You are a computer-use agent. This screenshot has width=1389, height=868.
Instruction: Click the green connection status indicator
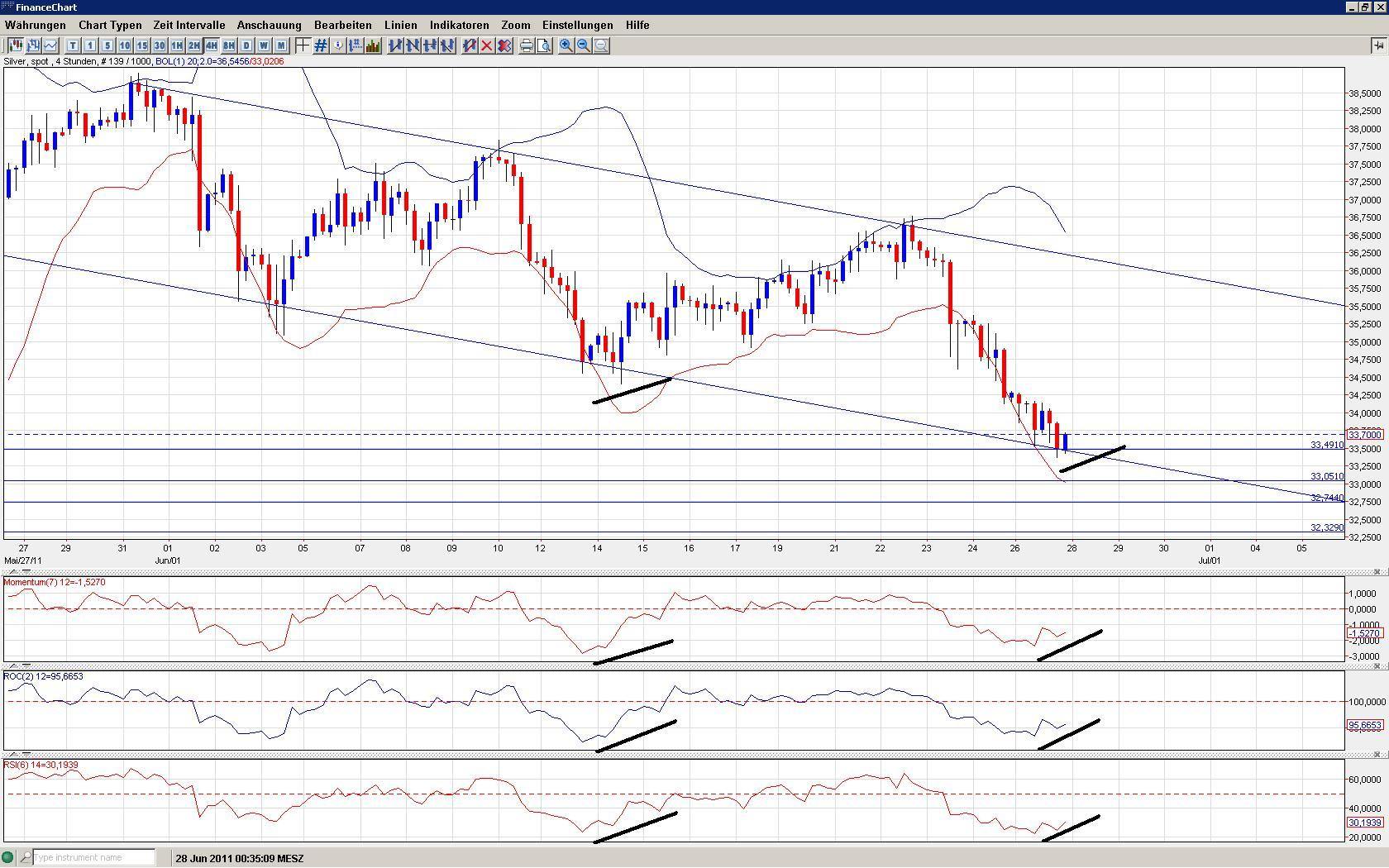pyautogui.click(x=8, y=857)
